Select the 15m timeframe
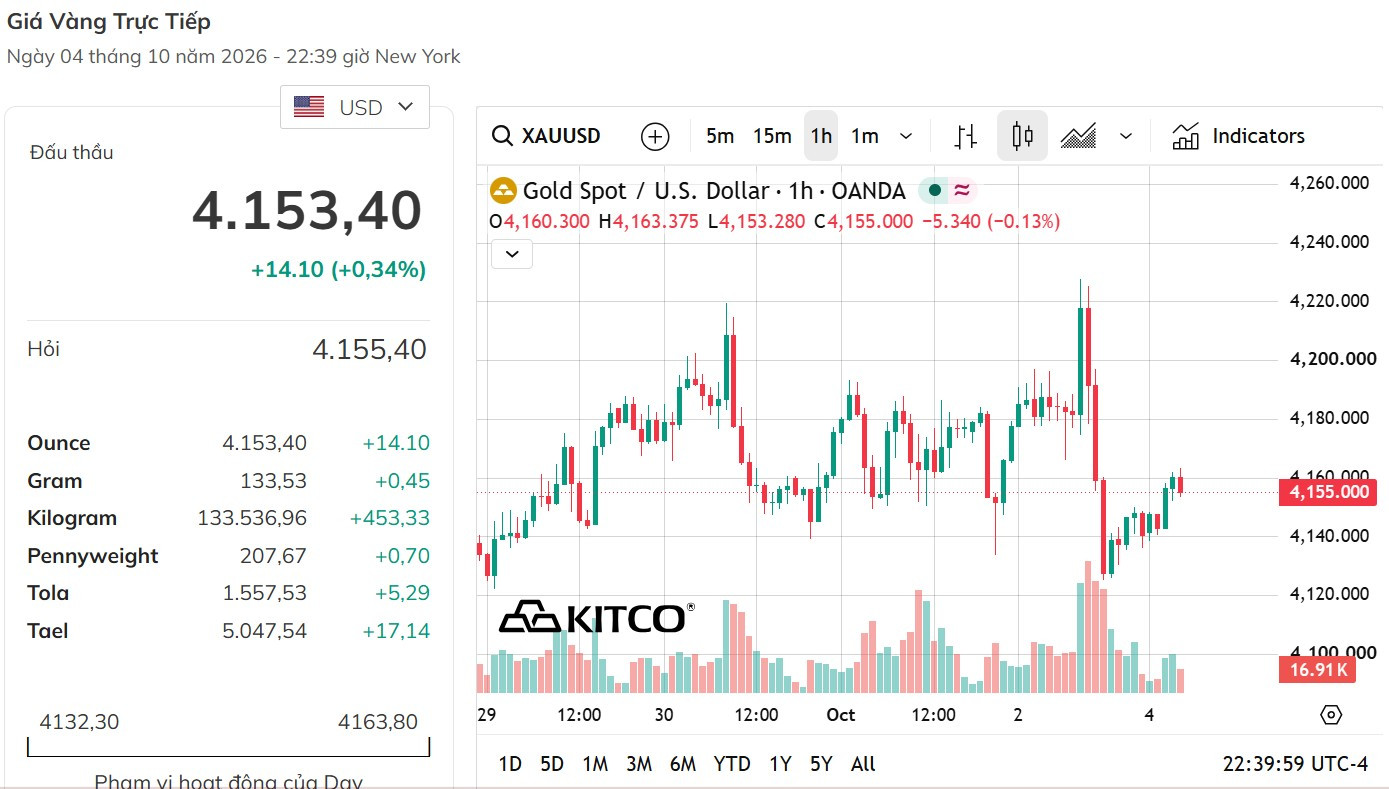The width and height of the screenshot is (1389, 789). point(772,136)
